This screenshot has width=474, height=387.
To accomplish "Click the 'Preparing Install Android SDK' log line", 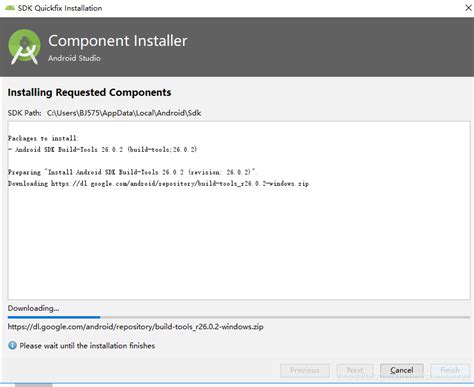I will point(132,172).
